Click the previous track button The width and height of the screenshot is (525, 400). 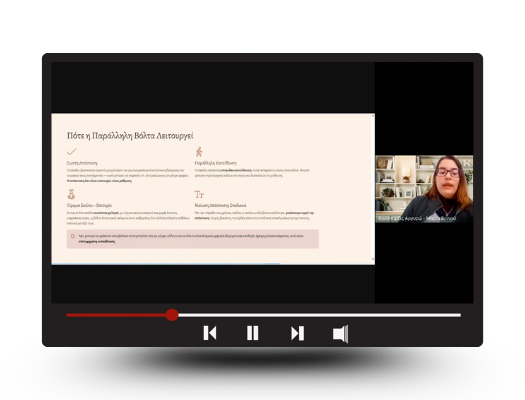click(210, 333)
